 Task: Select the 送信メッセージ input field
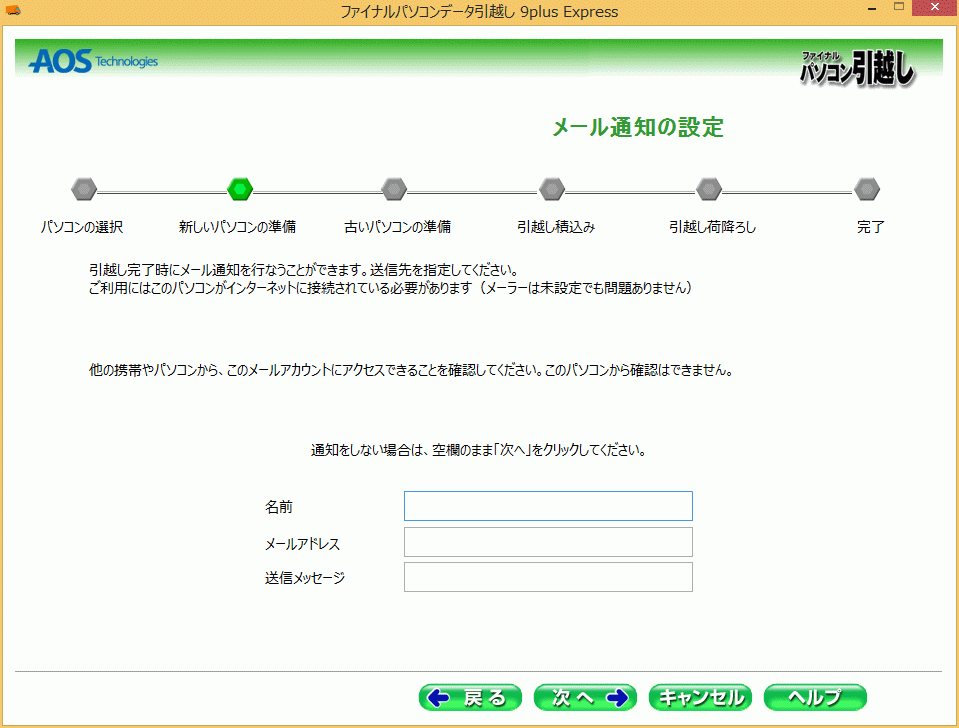pyautogui.click(x=548, y=577)
